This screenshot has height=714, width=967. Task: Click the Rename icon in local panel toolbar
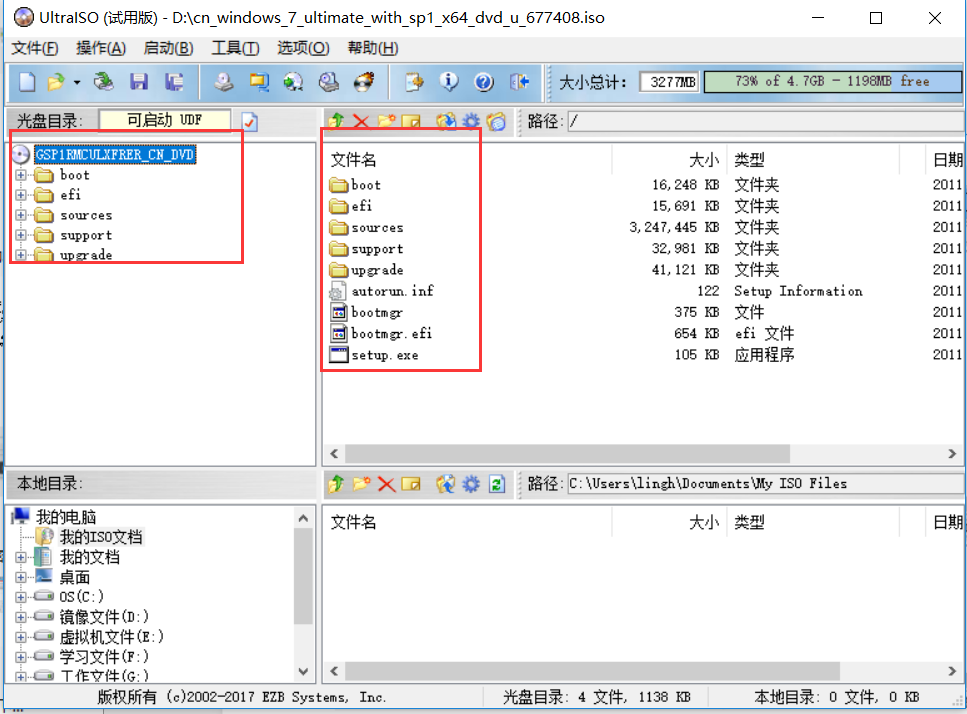tap(411, 484)
